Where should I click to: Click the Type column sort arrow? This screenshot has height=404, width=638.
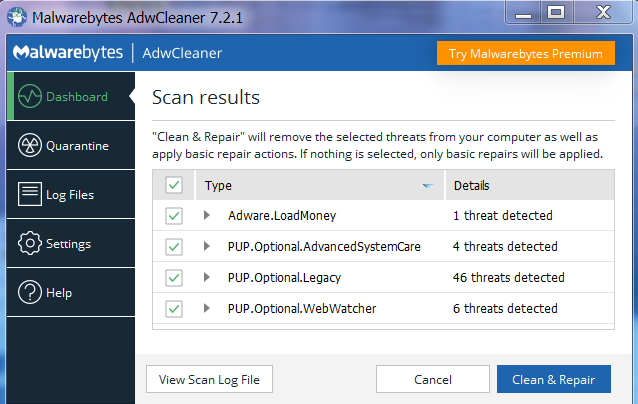427,186
